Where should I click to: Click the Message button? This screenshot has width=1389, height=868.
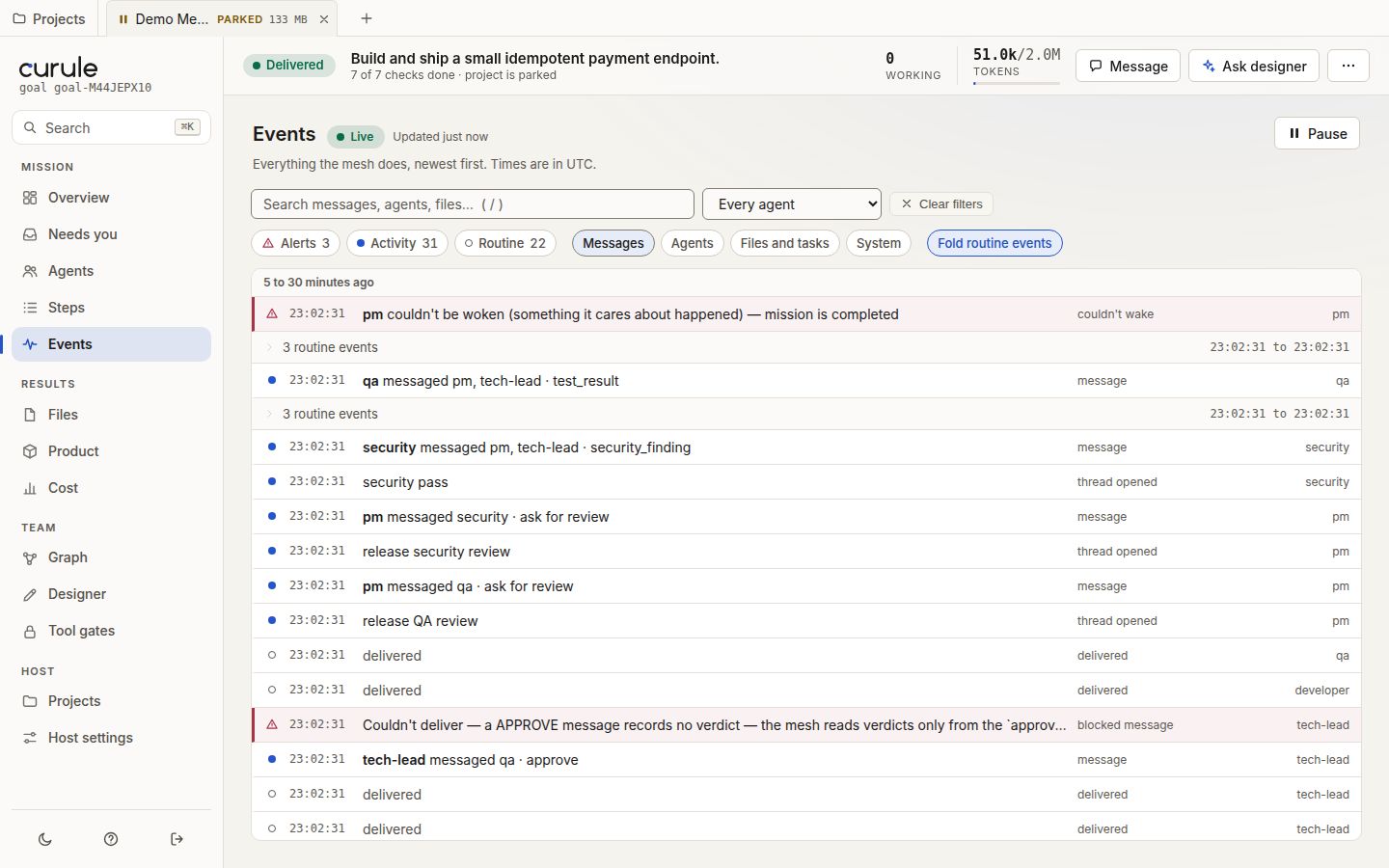pos(1128,66)
